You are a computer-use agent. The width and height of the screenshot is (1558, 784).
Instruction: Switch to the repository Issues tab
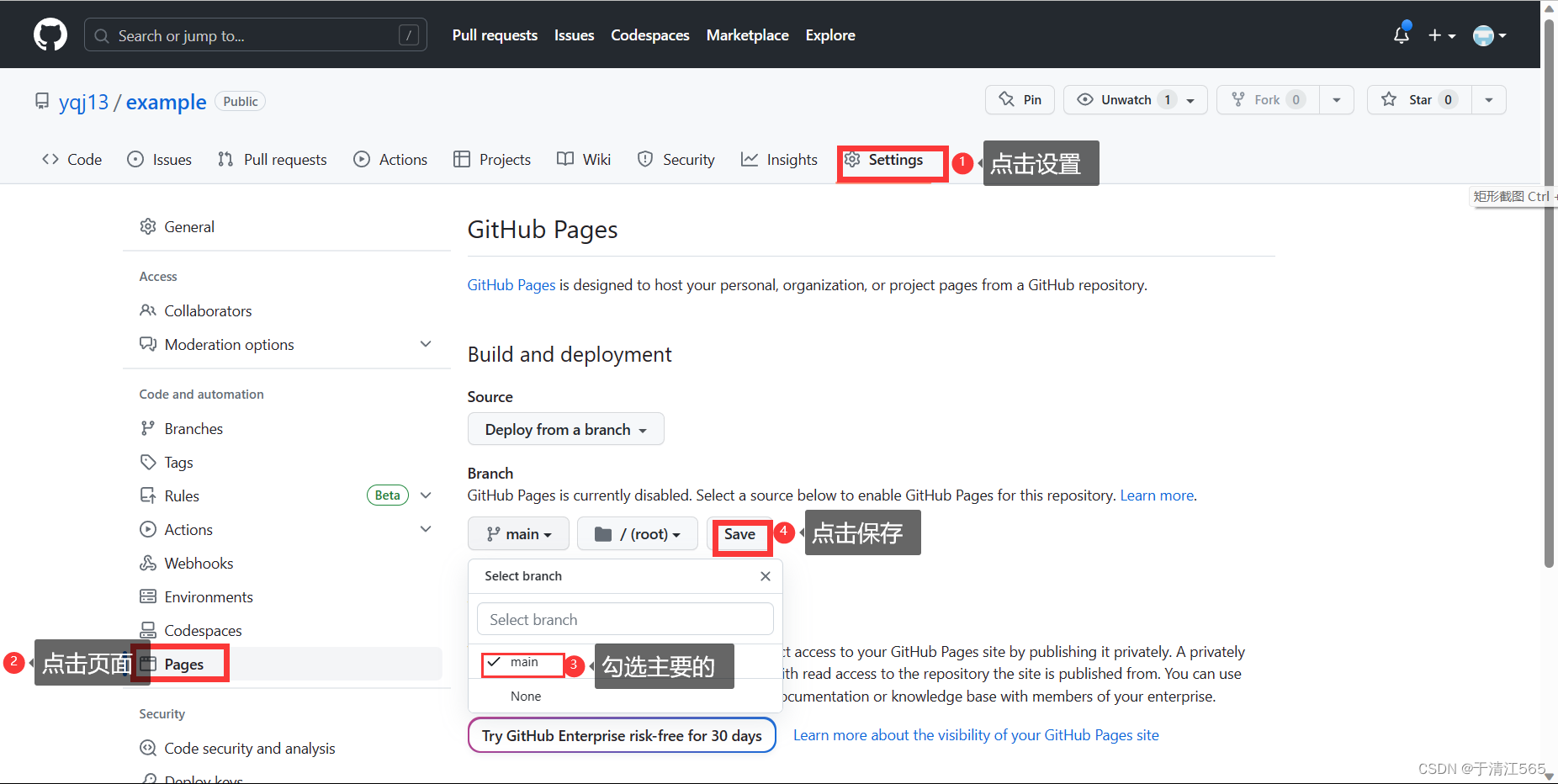(x=159, y=160)
